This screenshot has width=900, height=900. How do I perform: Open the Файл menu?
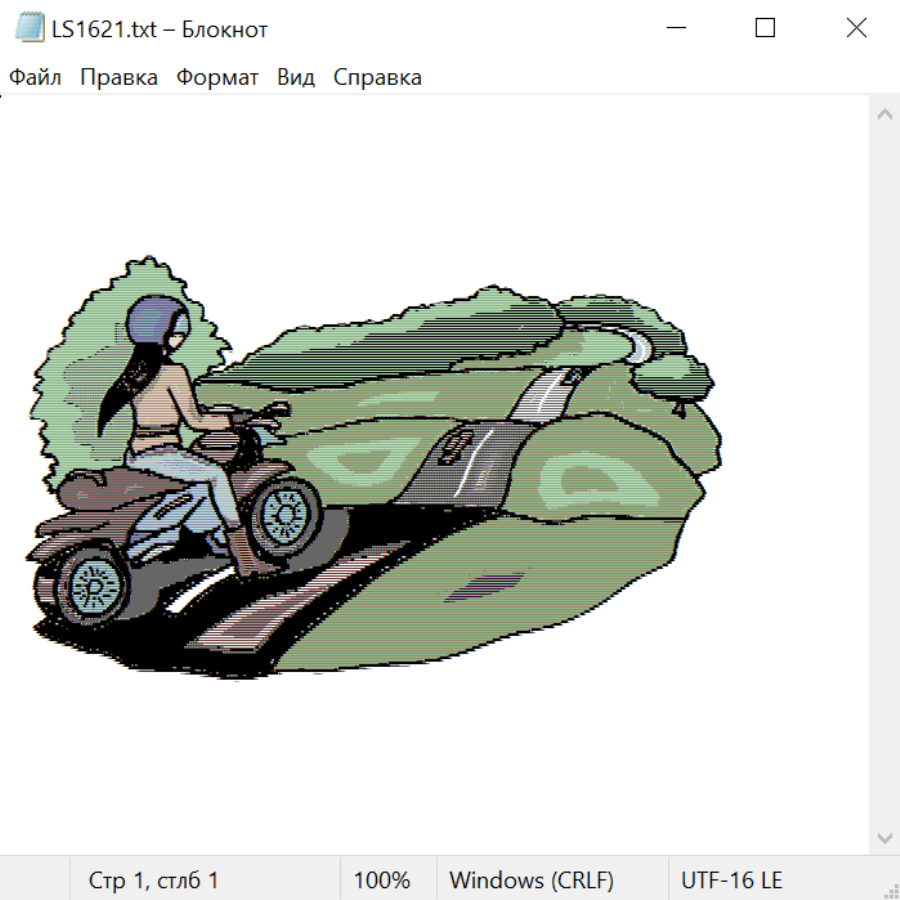tap(35, 78)
